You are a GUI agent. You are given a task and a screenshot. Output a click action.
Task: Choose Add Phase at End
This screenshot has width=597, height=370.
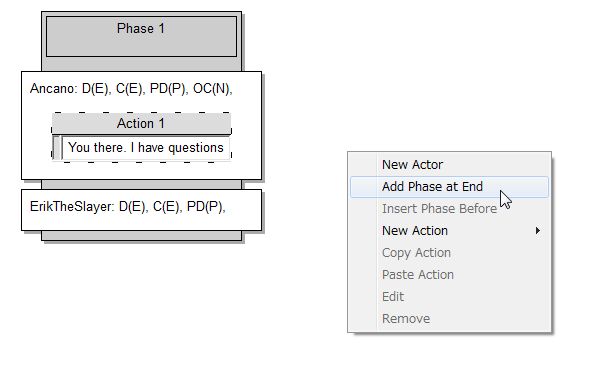[x=449, y=187]
